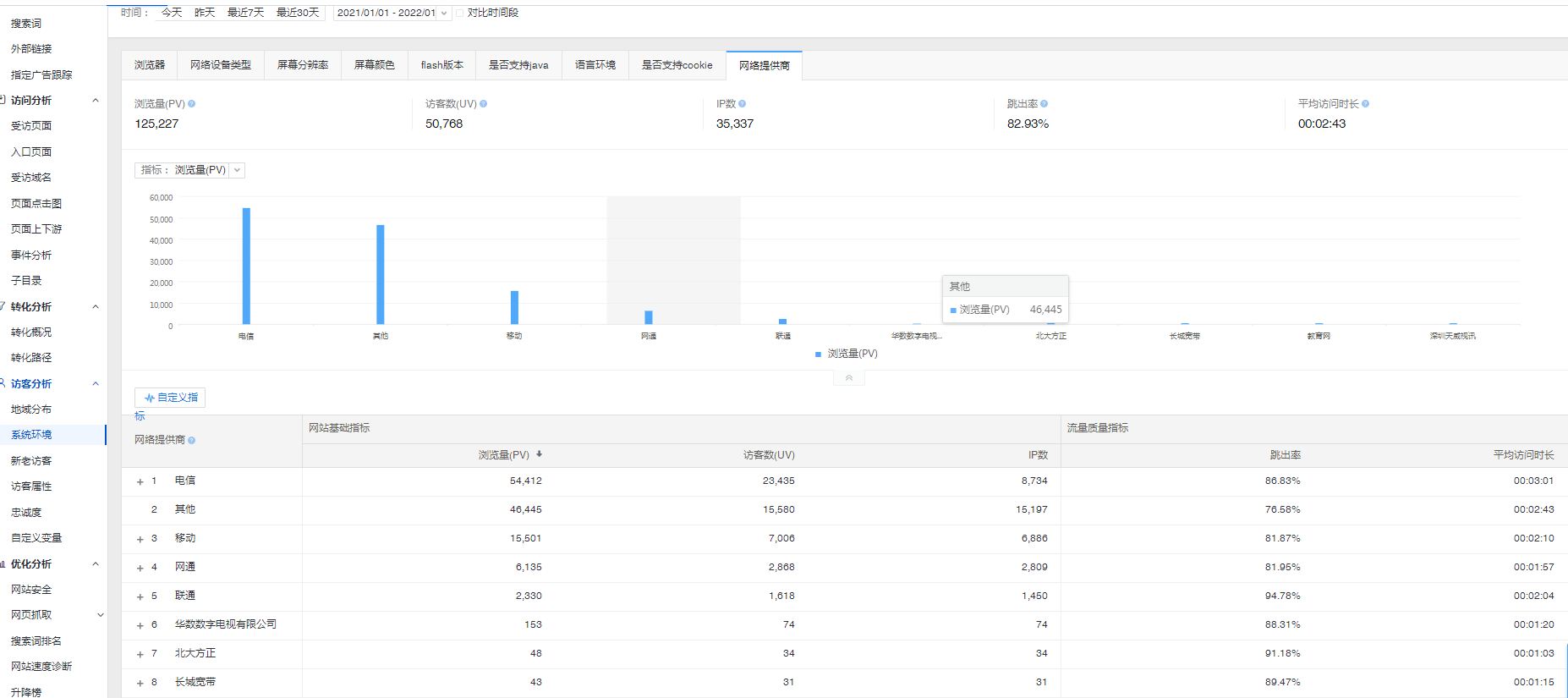This screenshot has width=1568, height=698.
Task: Switch to the 浏览器 tab
Action: (150, 65)
